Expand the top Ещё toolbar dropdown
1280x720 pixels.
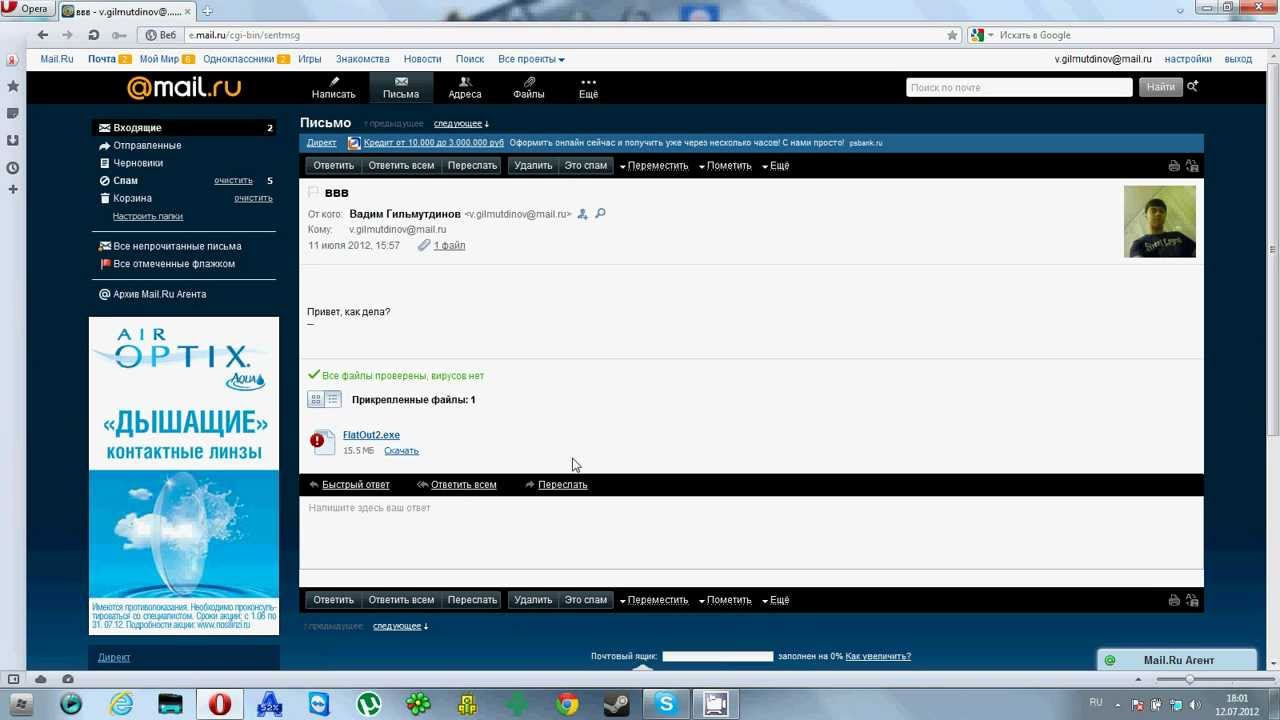[x=776, y=166]
